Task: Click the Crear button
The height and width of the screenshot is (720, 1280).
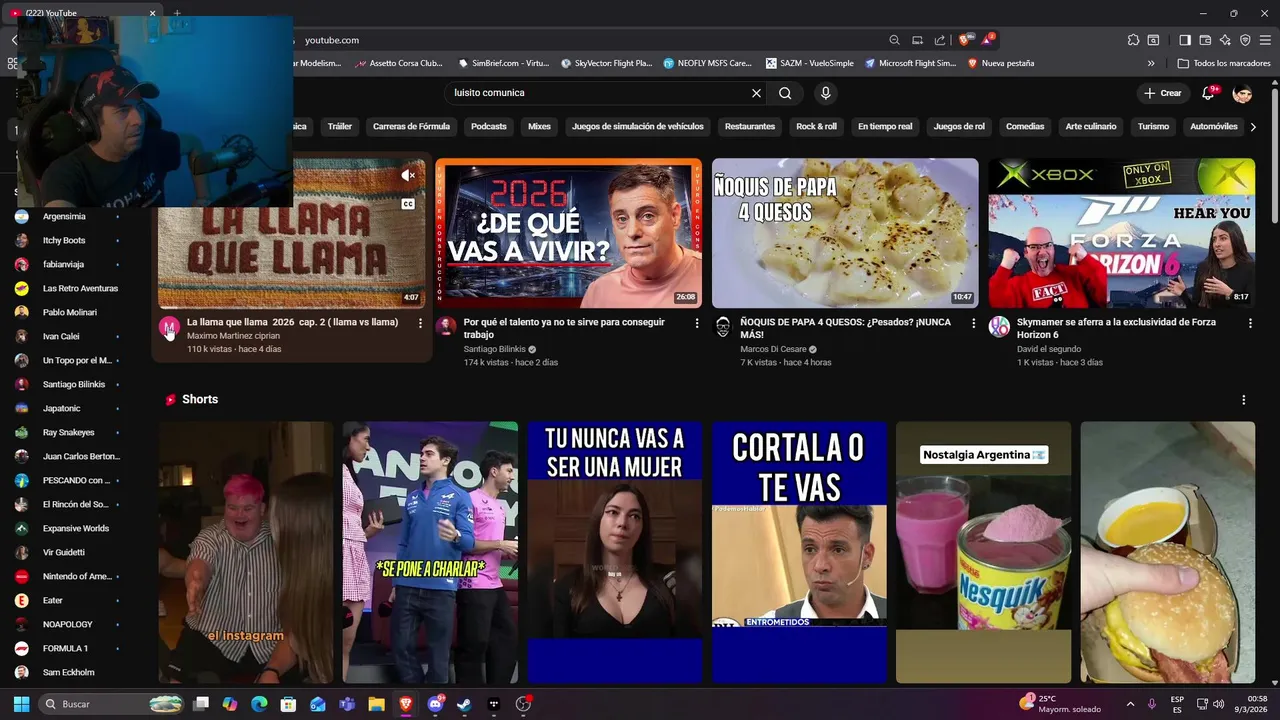Action: 1163,93
